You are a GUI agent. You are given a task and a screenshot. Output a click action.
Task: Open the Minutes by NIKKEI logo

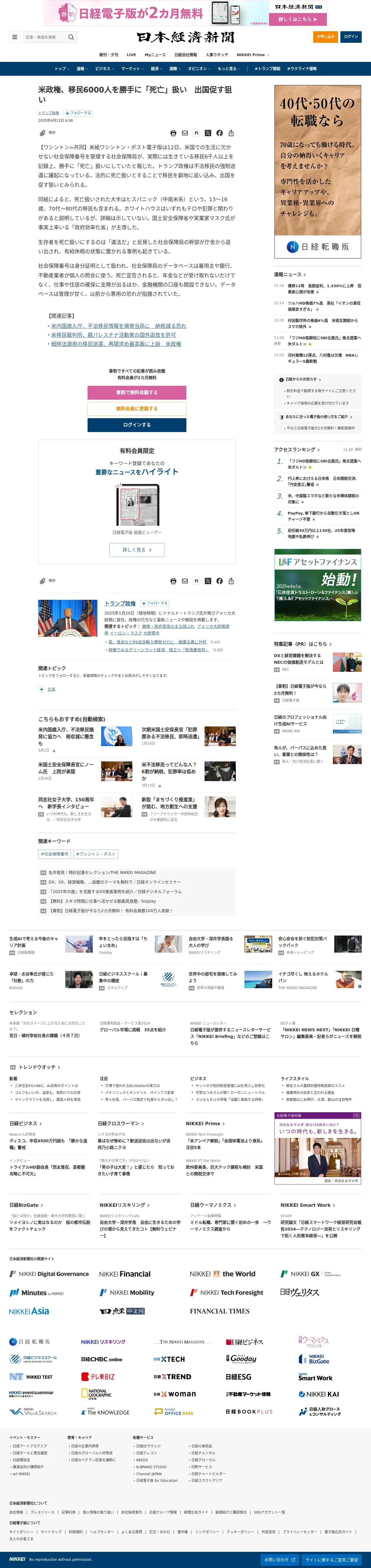(x=36, y=1292)
